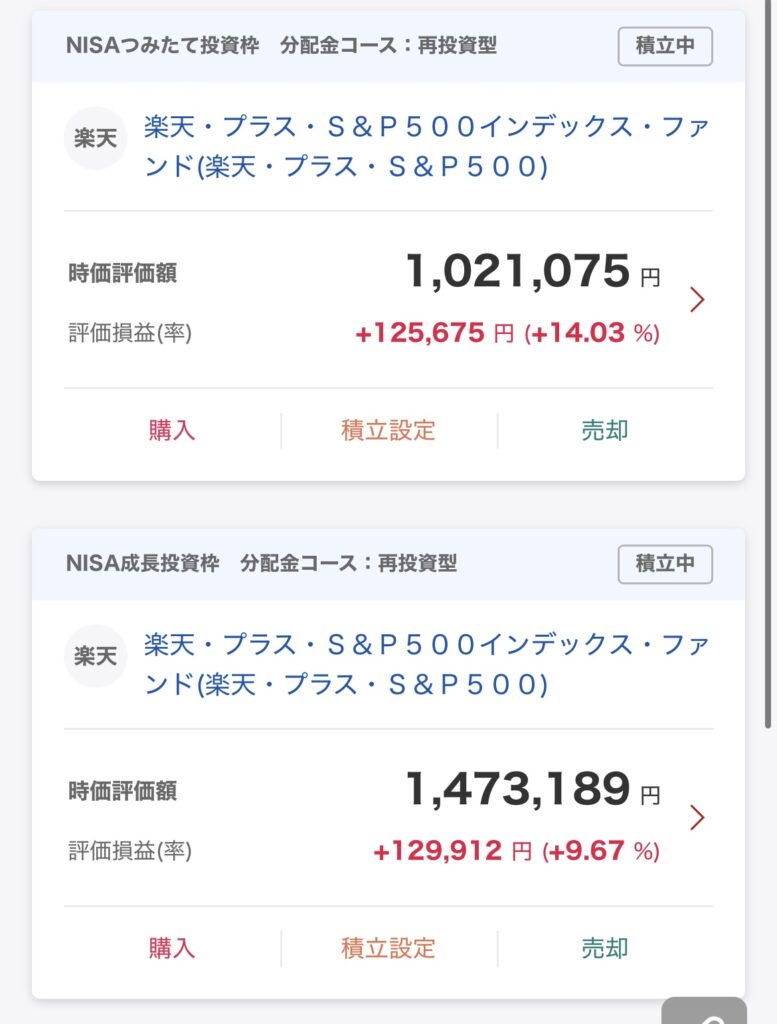Click the 楽天 logo icon in the NISAつみたて投資枠 card
This screenshot has width=777, height=1024.
click(x=95, y=138)
